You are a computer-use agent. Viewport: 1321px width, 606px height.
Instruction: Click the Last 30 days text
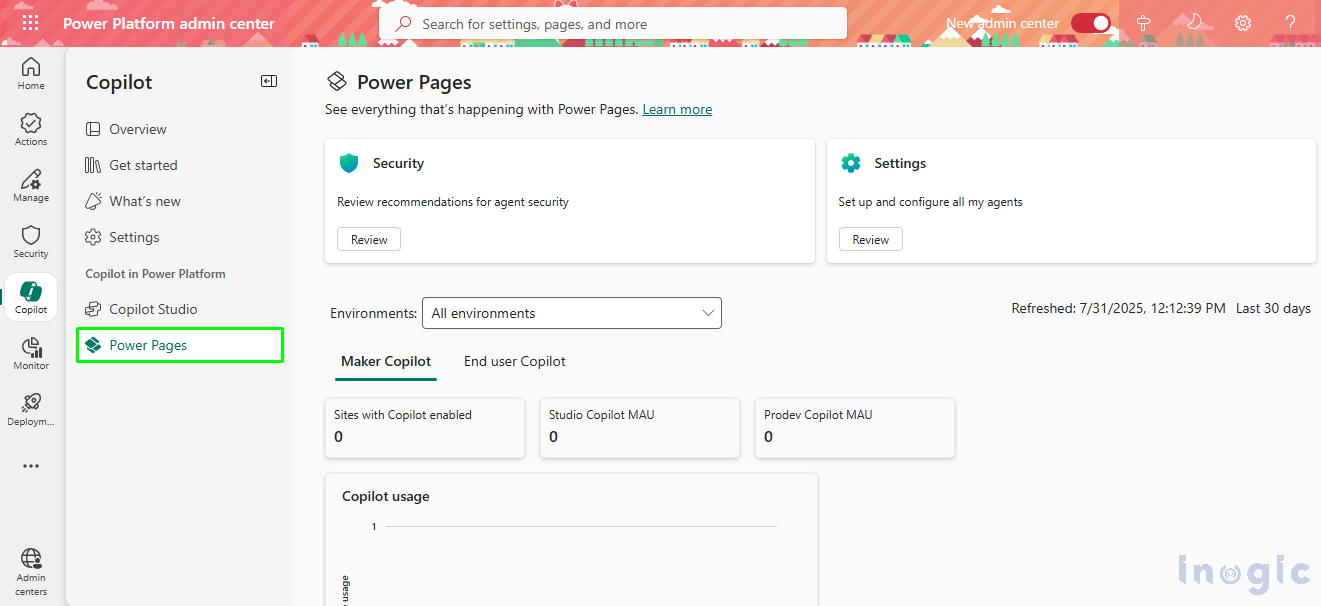click(x=1273, y=308)
